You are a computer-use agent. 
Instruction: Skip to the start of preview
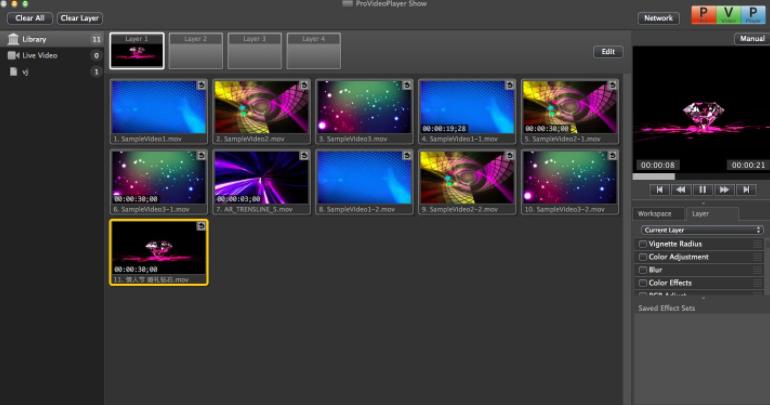(x=659, y=189)
